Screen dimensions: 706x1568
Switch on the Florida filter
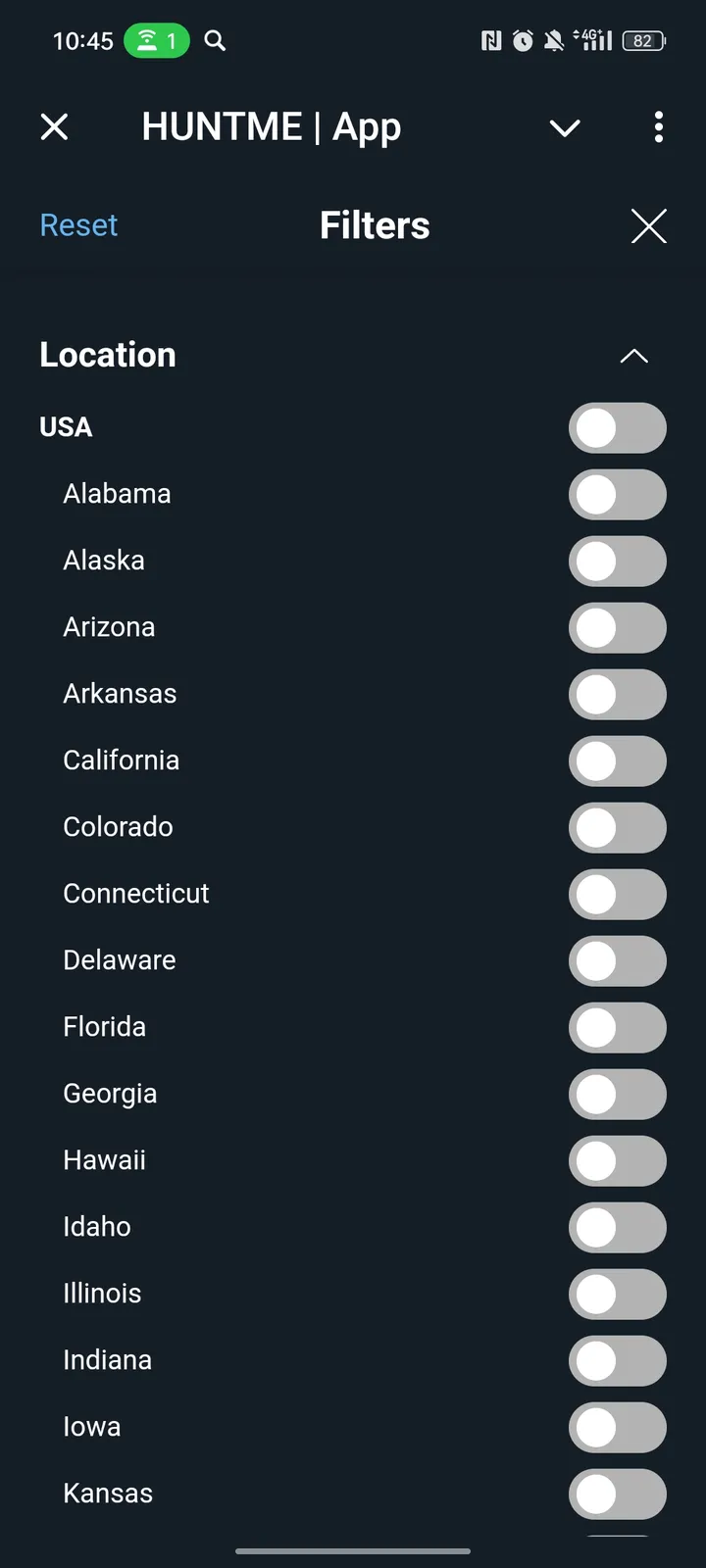click(617, 1028)
